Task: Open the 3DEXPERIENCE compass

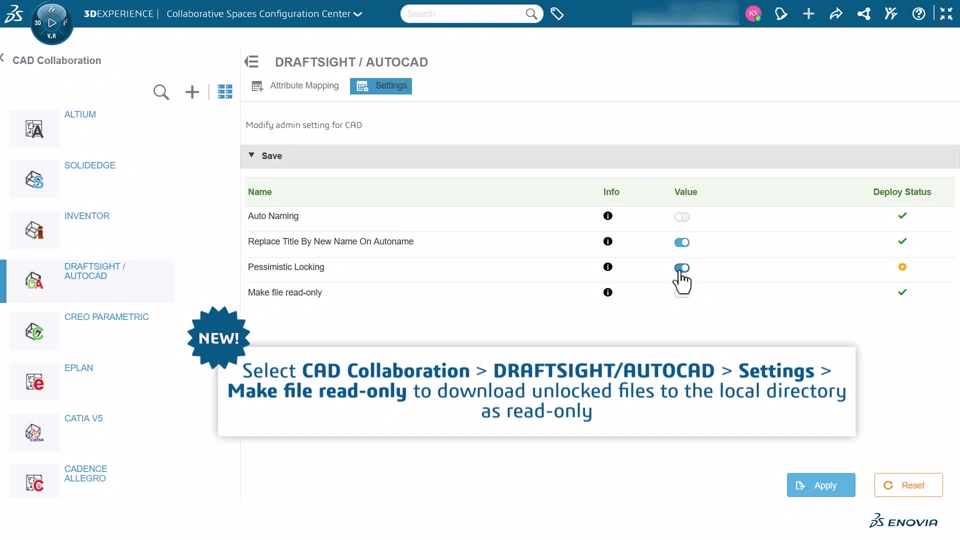Action: 51,23
